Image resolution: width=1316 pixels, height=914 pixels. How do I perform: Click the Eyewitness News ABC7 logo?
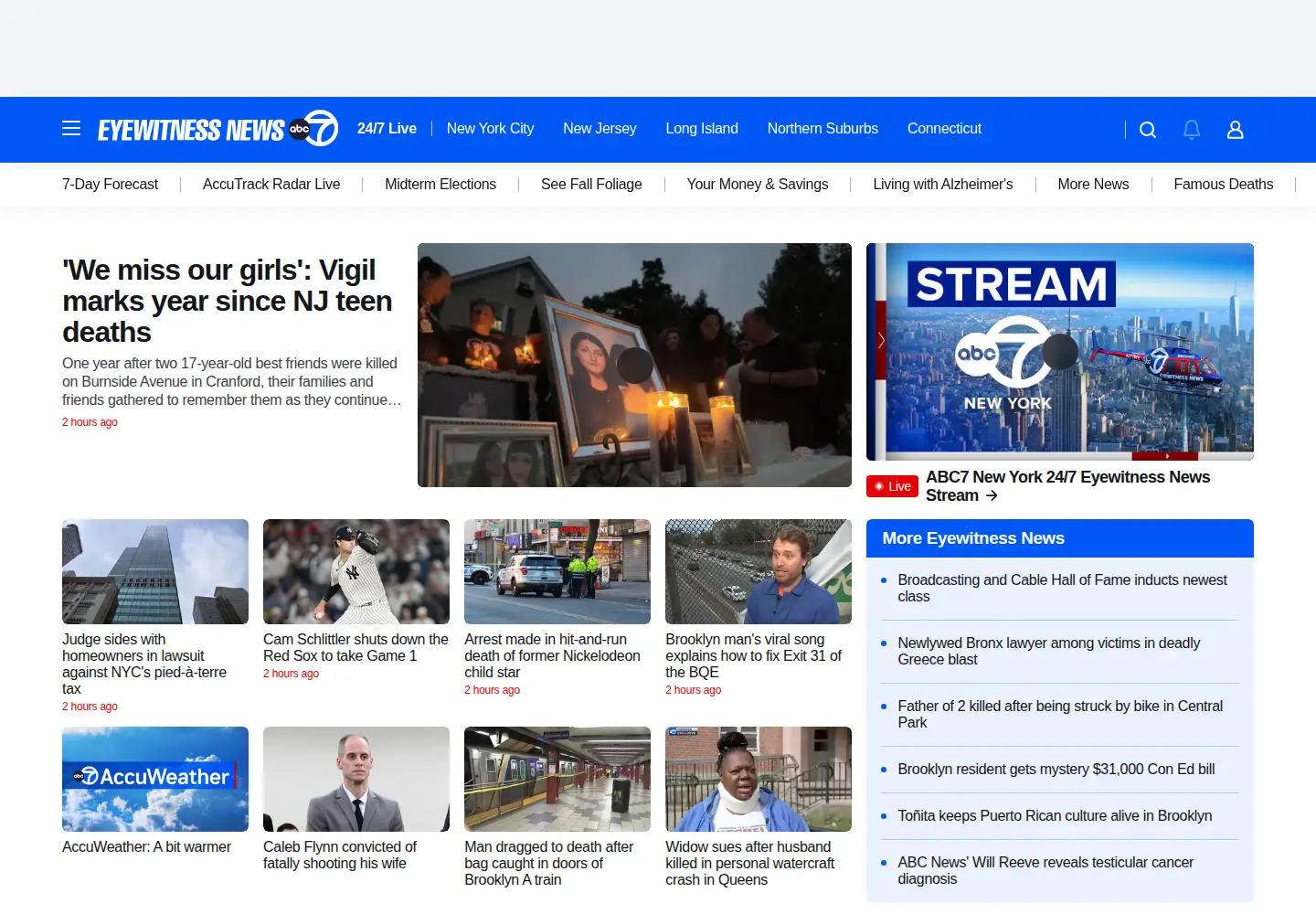(x=218, y=129)
